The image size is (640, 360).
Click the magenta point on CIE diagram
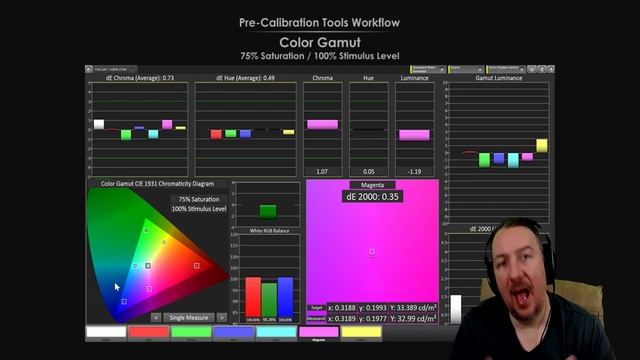(149, 289)
